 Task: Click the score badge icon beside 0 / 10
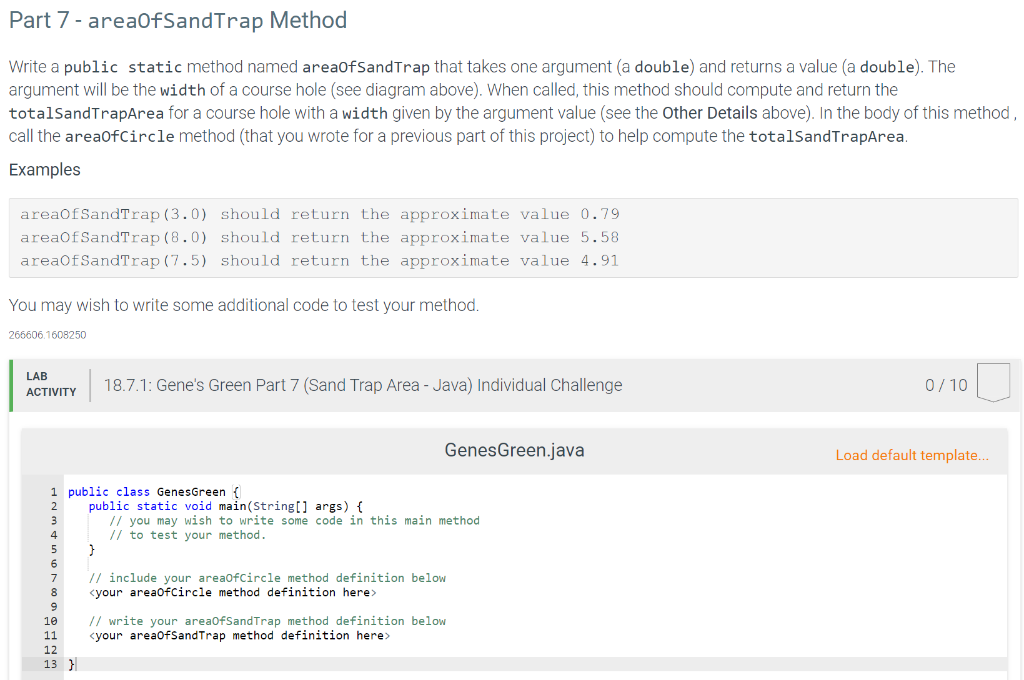[x=993, y=383]
